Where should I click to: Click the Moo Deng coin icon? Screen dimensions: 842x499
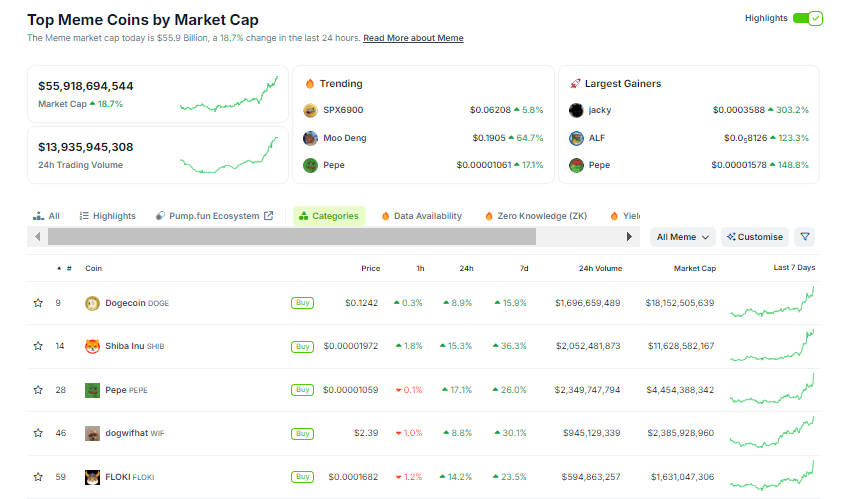[x=310, y=138]
